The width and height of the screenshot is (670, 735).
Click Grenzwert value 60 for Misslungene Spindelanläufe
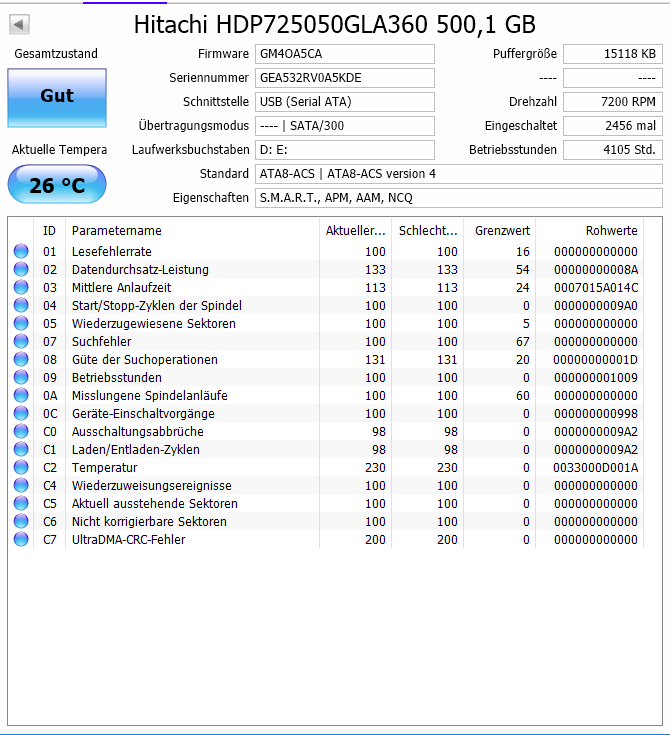click(x=523, y=396)
